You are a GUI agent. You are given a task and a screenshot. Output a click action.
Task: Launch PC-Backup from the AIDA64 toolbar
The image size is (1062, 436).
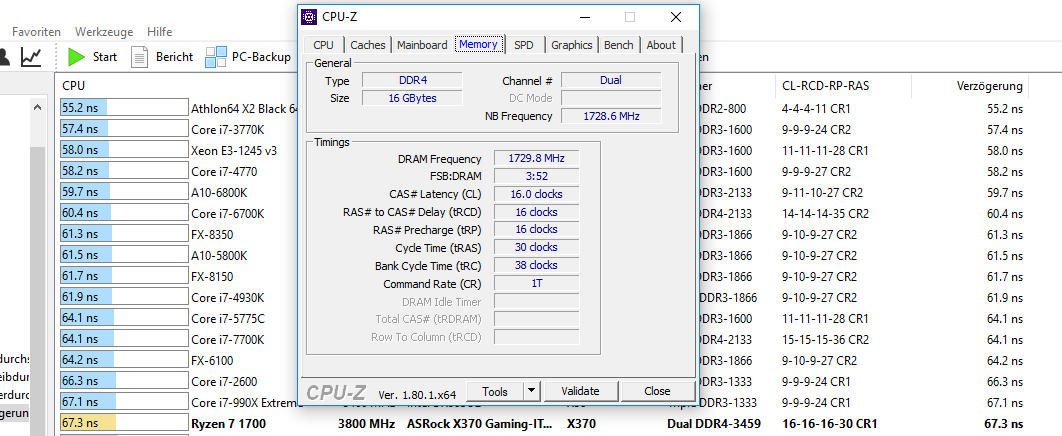[248, 57]
